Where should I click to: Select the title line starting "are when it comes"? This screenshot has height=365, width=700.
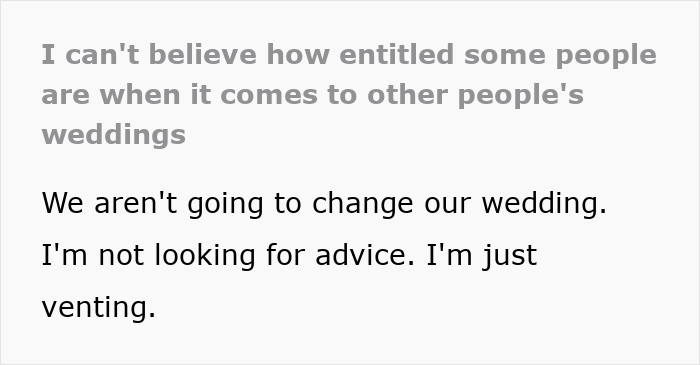(312, 95)
